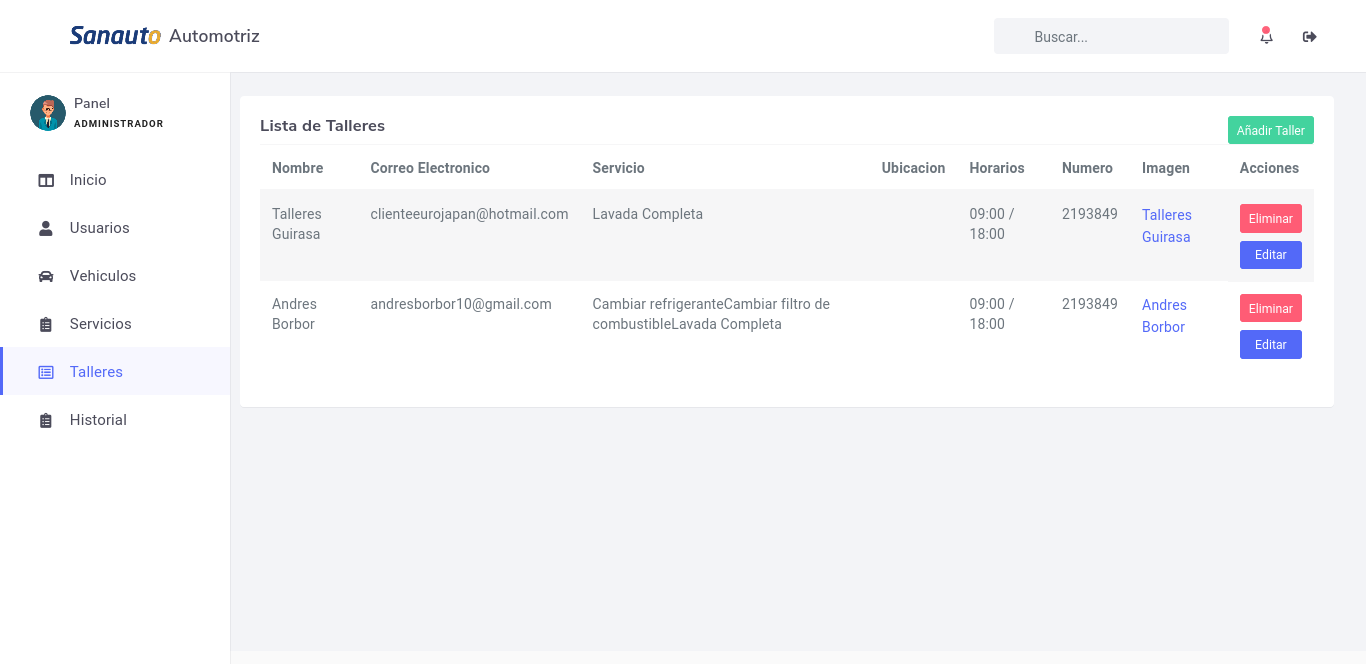Open the Servicios section

click(115, 324)
